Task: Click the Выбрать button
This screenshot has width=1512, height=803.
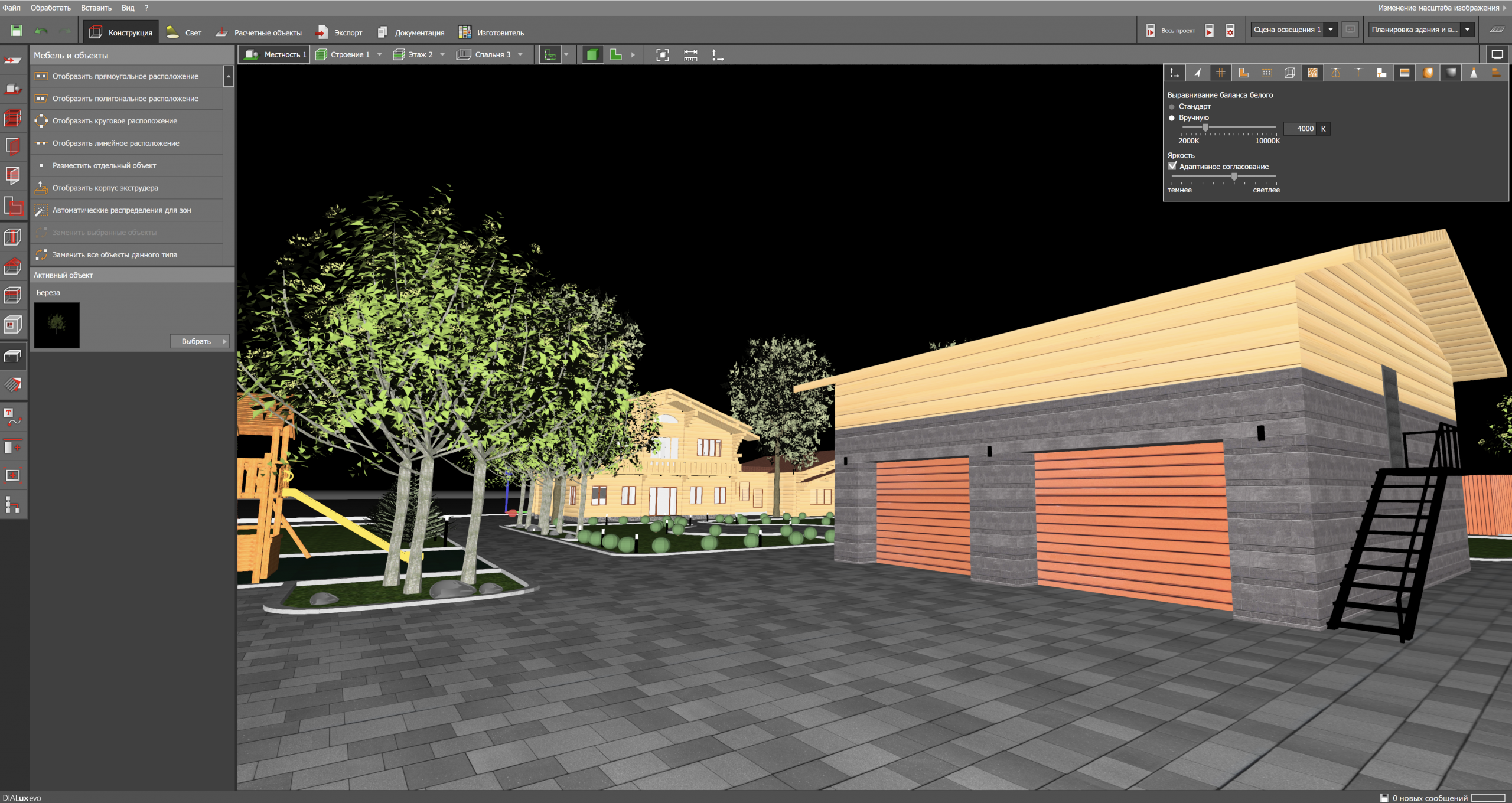Action: 199,341
